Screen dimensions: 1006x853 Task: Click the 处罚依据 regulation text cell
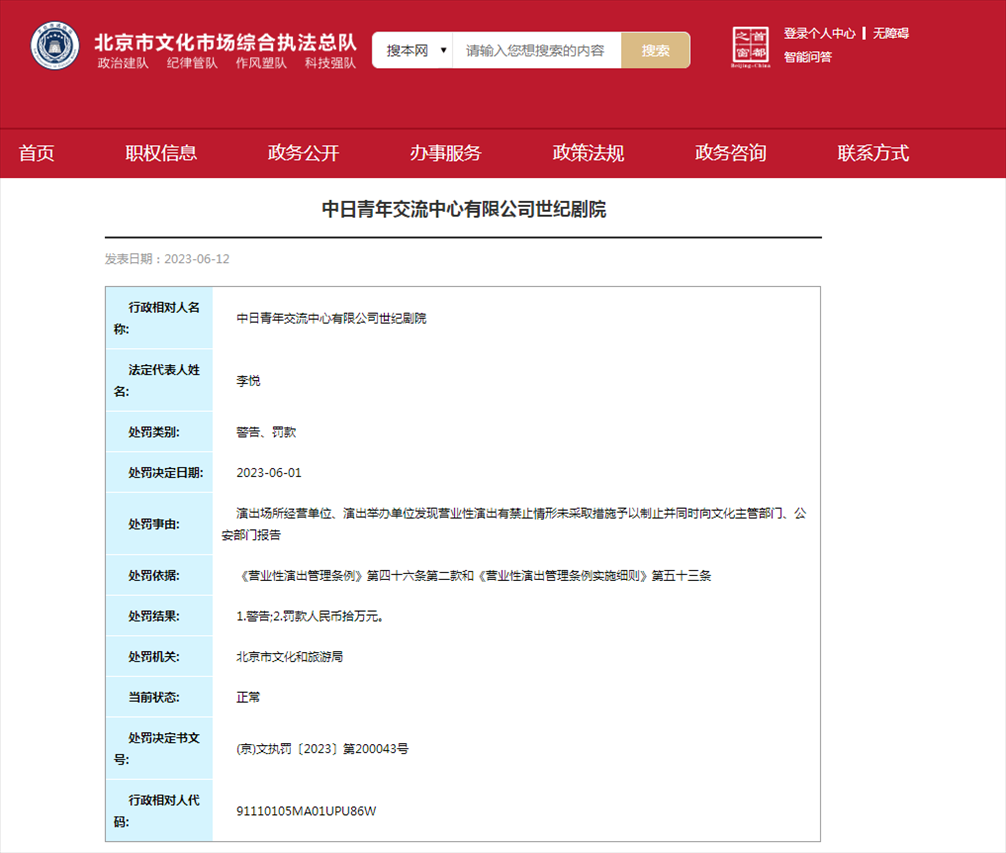point(474,576)
